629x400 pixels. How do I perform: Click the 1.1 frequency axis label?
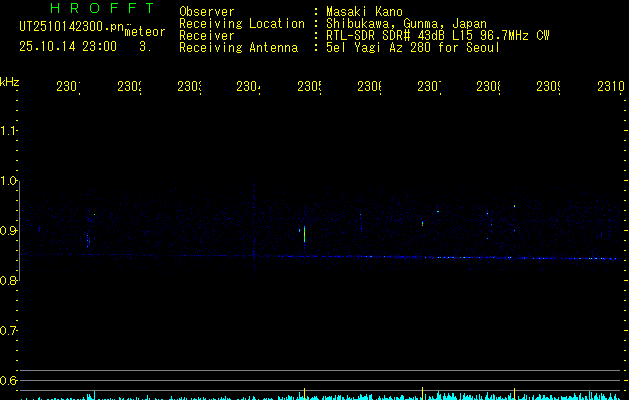[9, 131]
